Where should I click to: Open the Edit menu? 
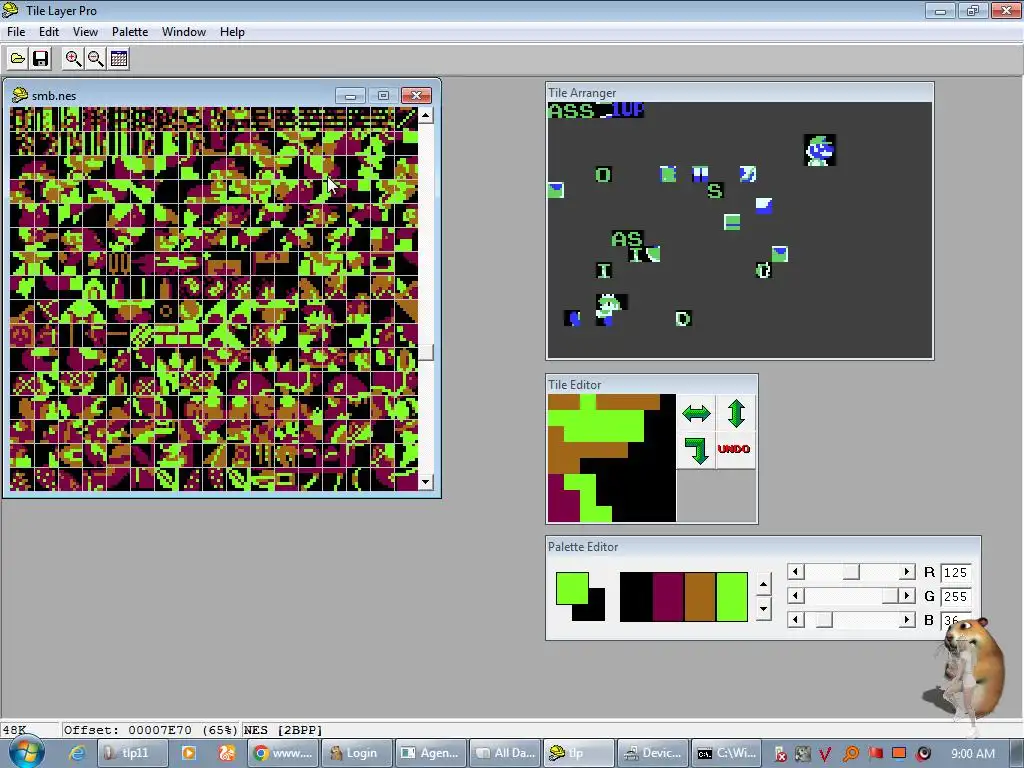point(49,32)
